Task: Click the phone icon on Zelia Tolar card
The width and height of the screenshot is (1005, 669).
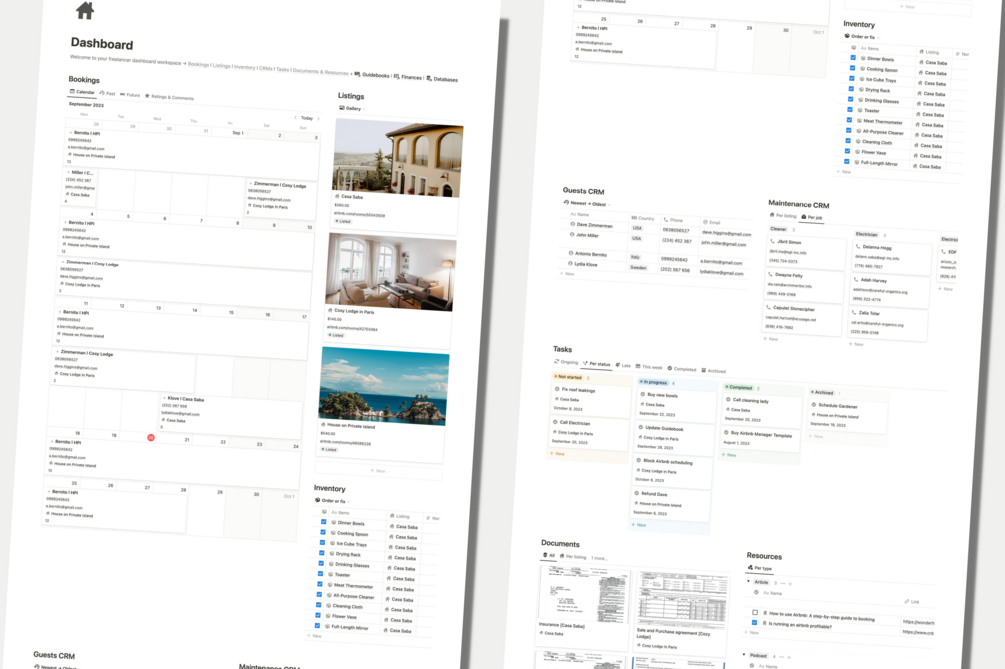Action: pos(854,312)
